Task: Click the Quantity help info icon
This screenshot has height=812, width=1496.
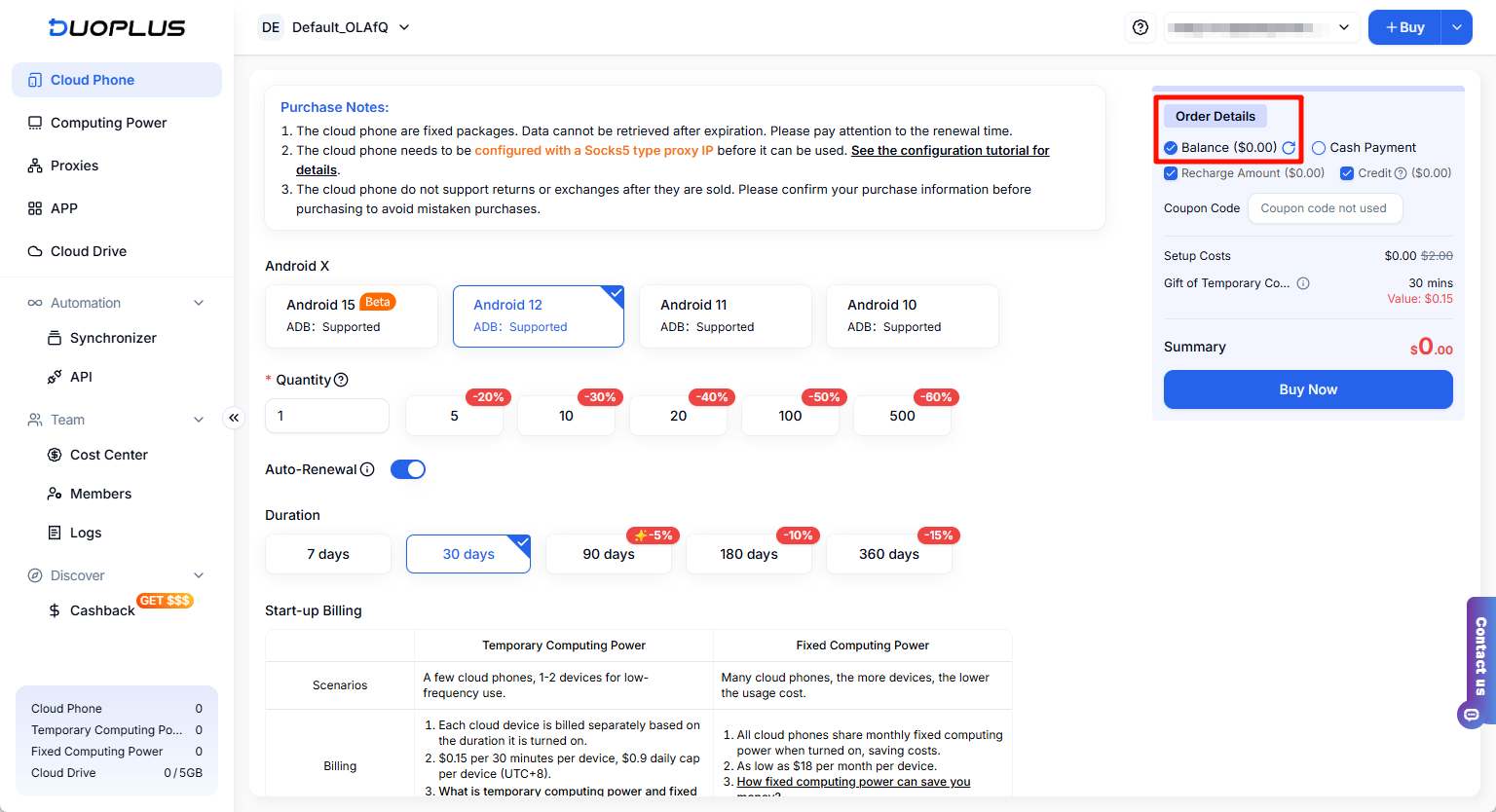Action: (341, 380)
